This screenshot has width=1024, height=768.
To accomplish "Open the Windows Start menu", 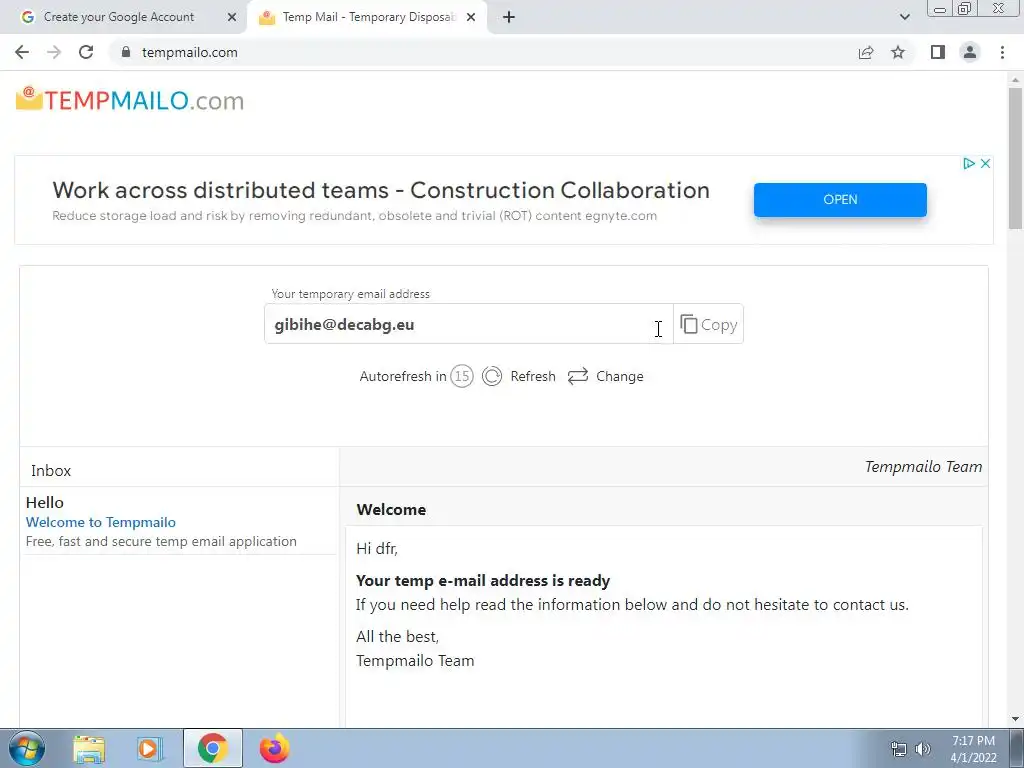I will [x=26, y=748].
